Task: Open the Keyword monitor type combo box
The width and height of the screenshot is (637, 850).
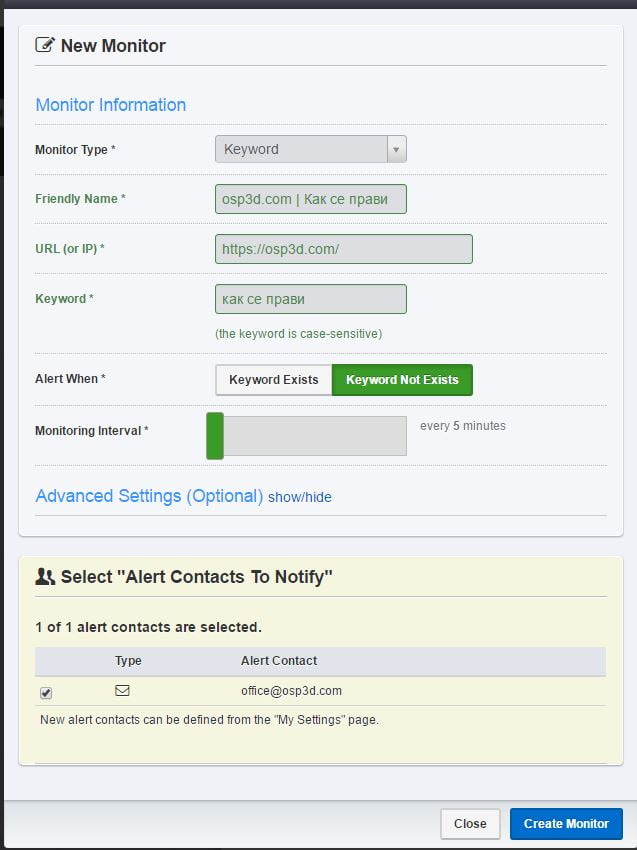Action: click(x=311, y=149)
